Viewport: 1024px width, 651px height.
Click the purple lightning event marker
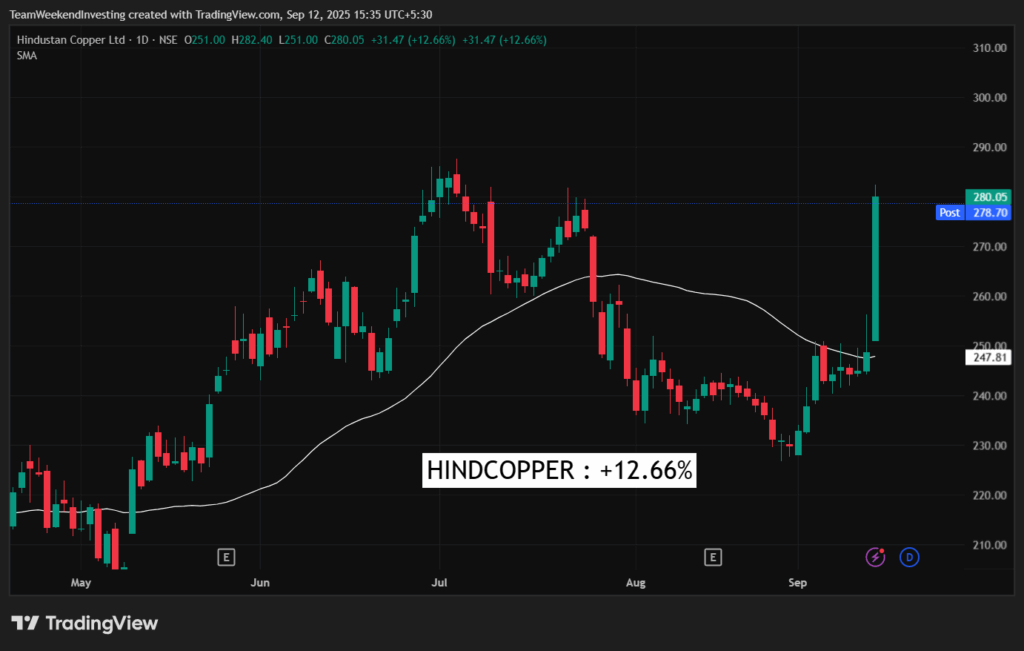click(x=875, y=557)
